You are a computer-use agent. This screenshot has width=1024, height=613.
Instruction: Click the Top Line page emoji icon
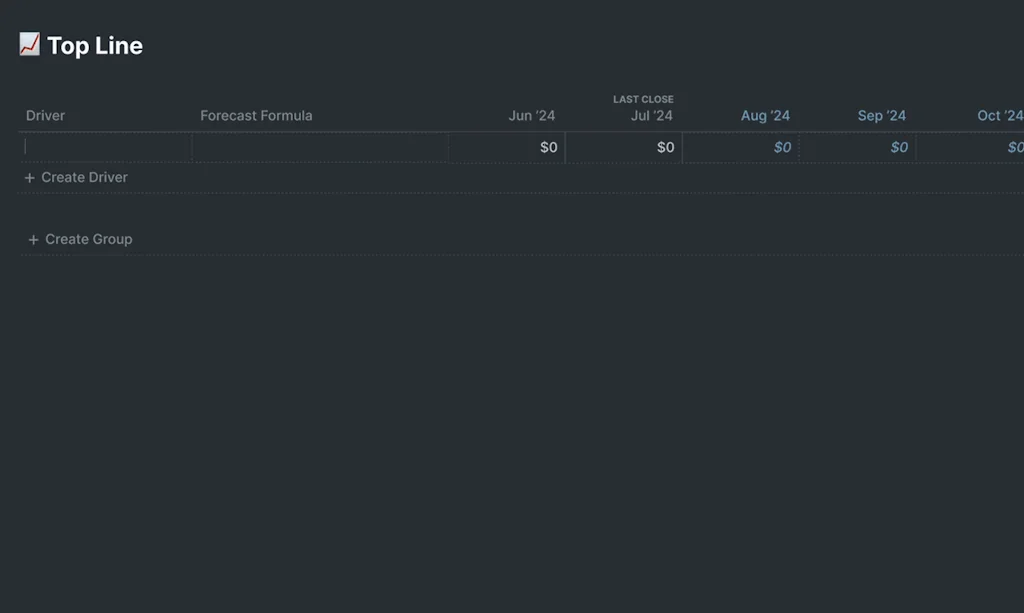click(x=29, y=44)
